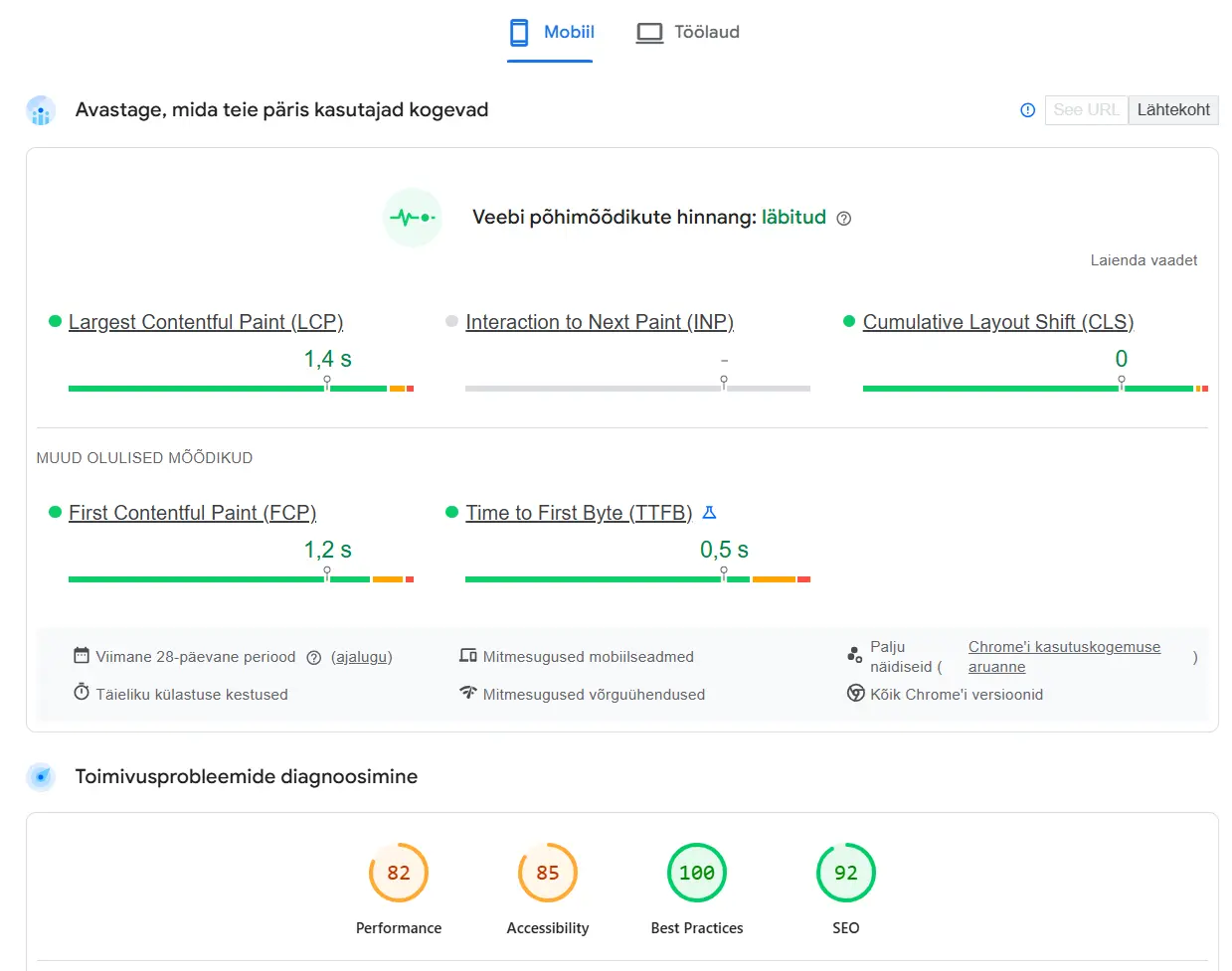Open Largest Contentful Paint (LCP) link

[x=206, y=322]
